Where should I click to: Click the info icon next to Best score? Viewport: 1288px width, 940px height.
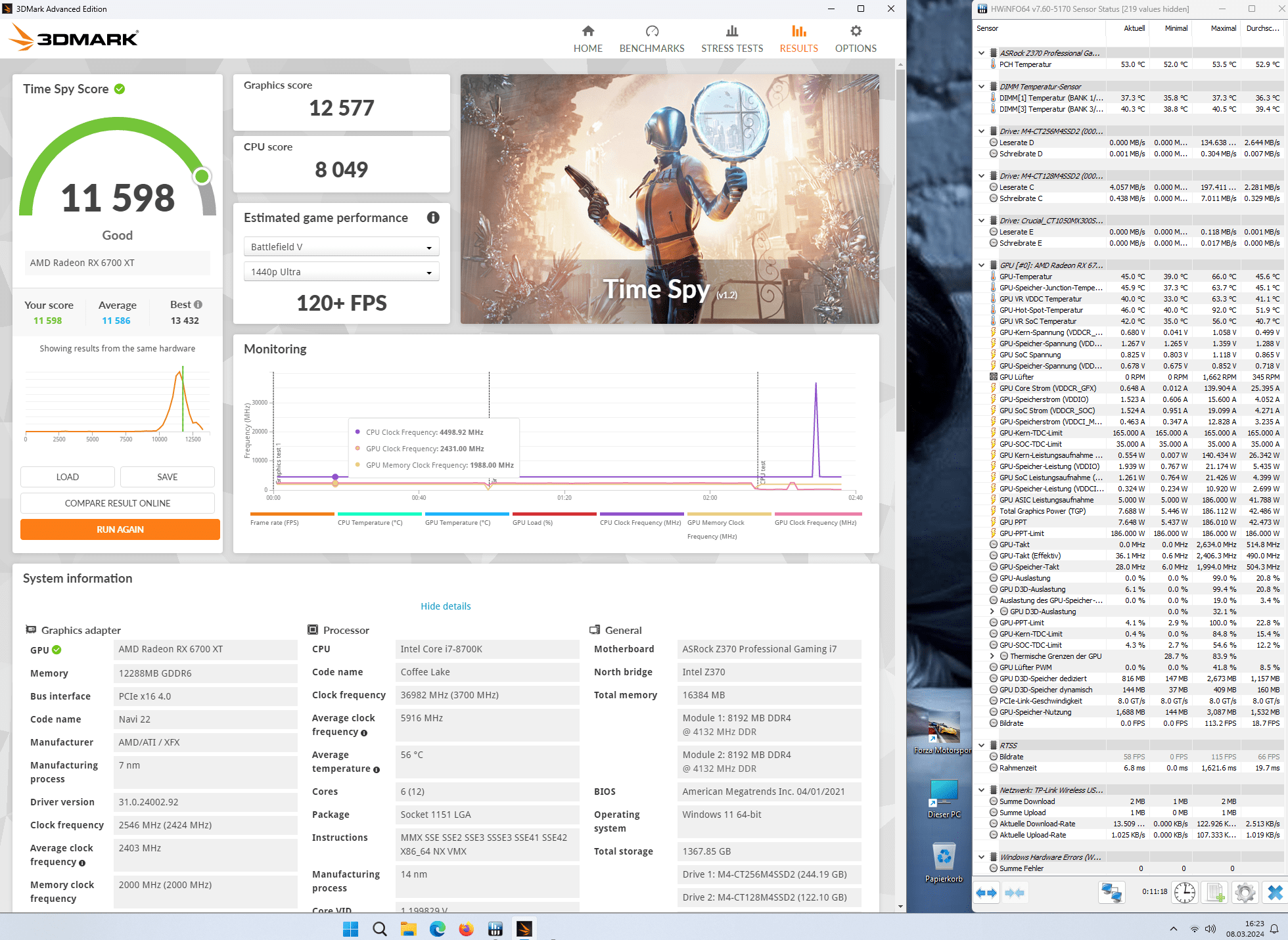pos(198,304)
